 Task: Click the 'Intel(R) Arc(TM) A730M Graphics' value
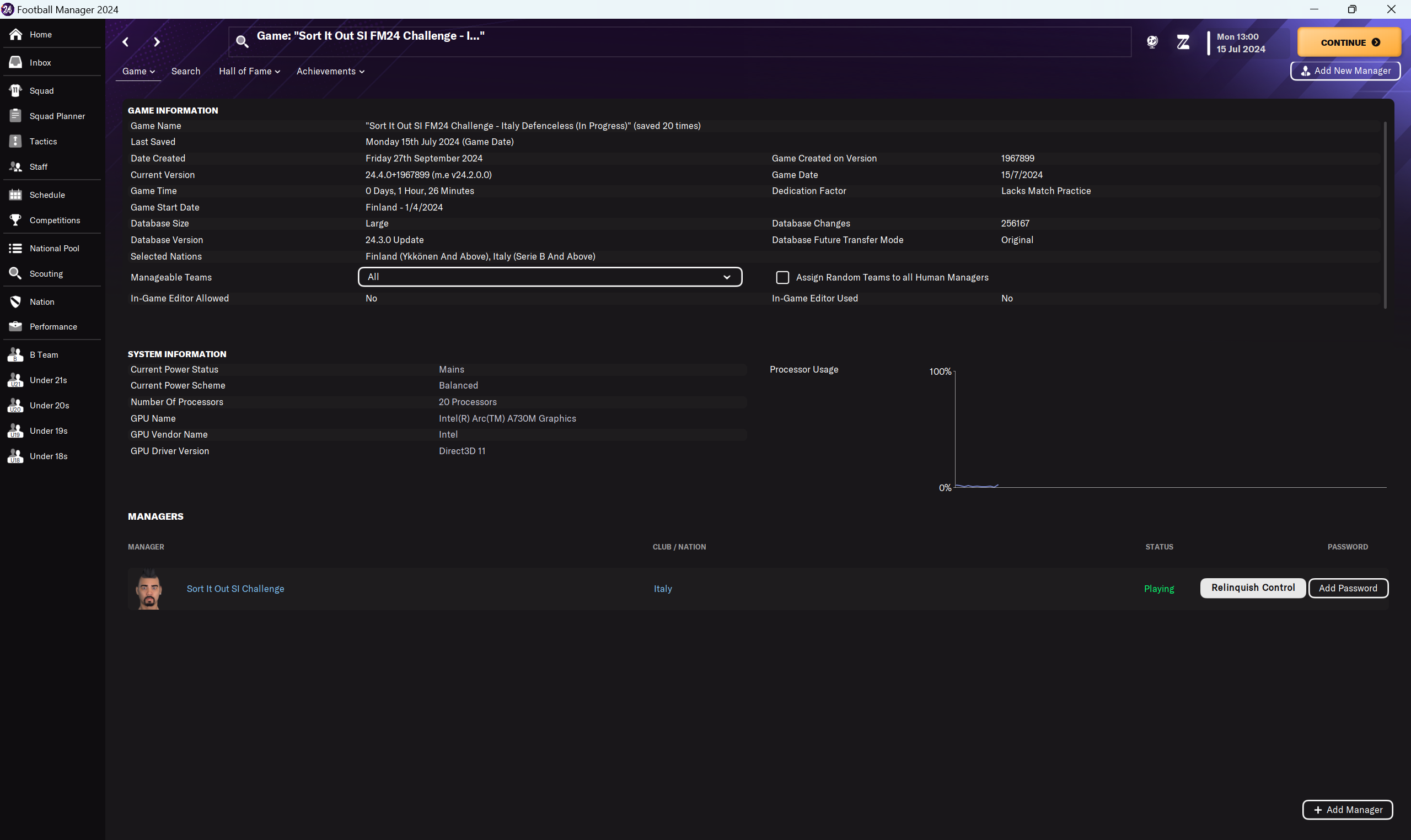pos(507,418)
